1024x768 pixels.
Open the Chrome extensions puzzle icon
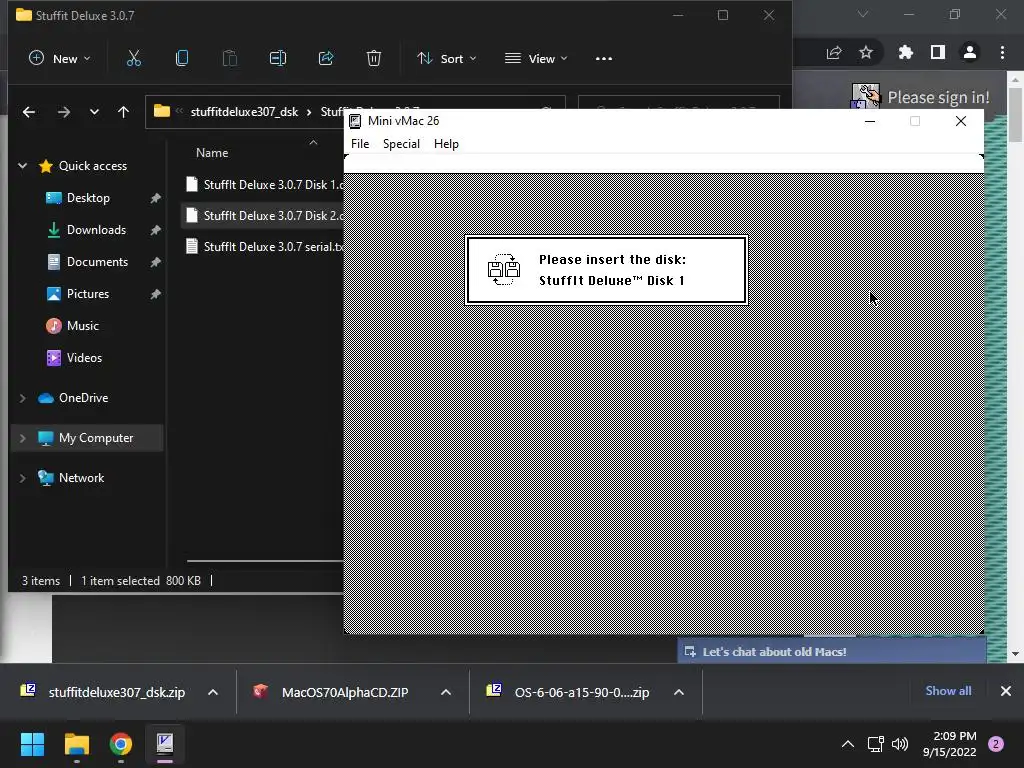(x=906, y=52)
